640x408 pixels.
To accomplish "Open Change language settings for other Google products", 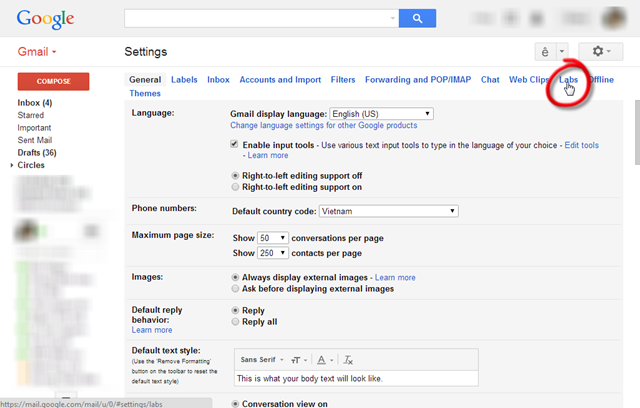I will coord(324,125).
